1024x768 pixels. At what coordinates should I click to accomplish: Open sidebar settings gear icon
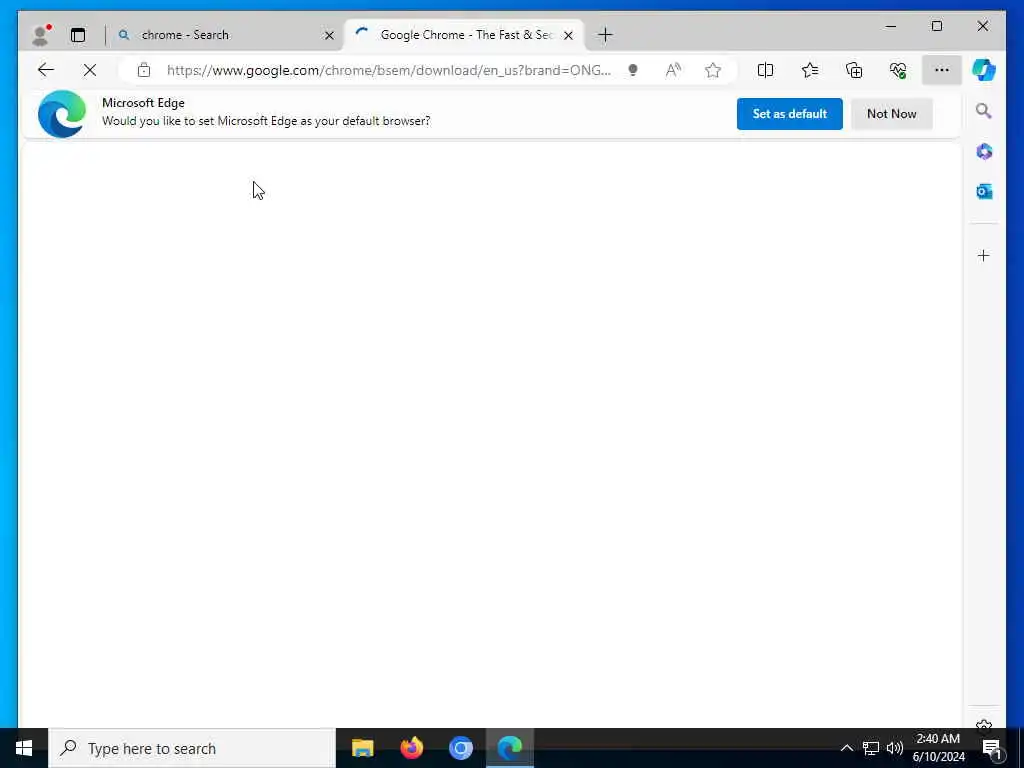click(984, 724)
